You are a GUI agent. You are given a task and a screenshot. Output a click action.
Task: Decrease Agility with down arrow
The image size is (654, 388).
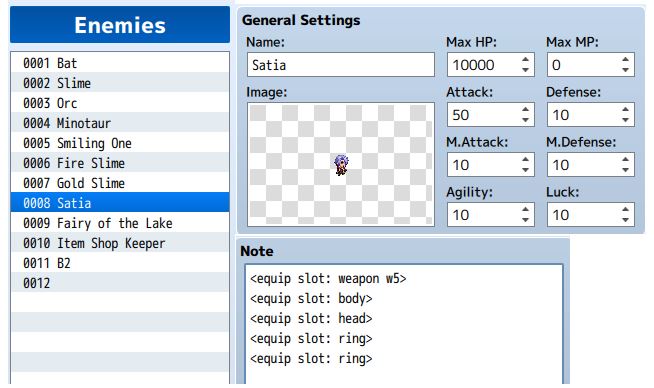[526, 220]
